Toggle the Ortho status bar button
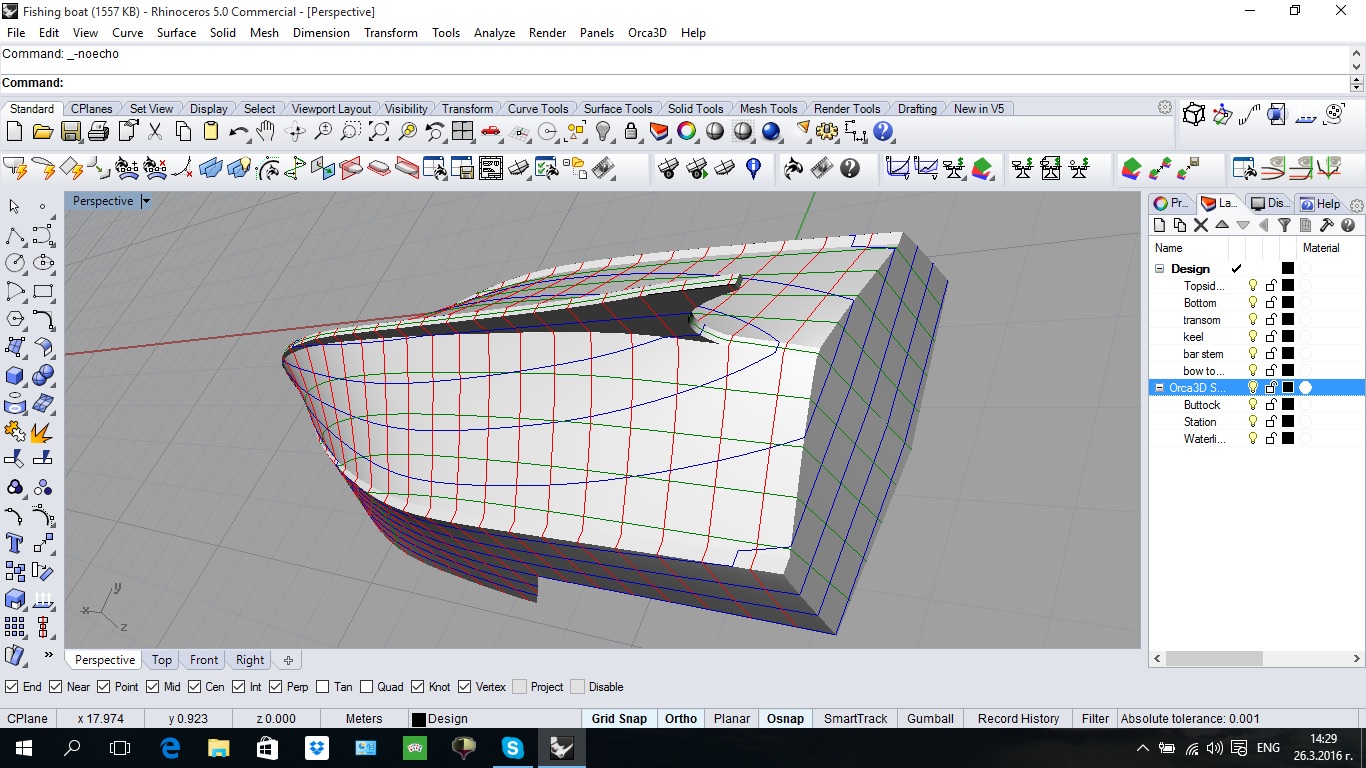The width and height of the screenshot is (1366, 768). point(680,718)
